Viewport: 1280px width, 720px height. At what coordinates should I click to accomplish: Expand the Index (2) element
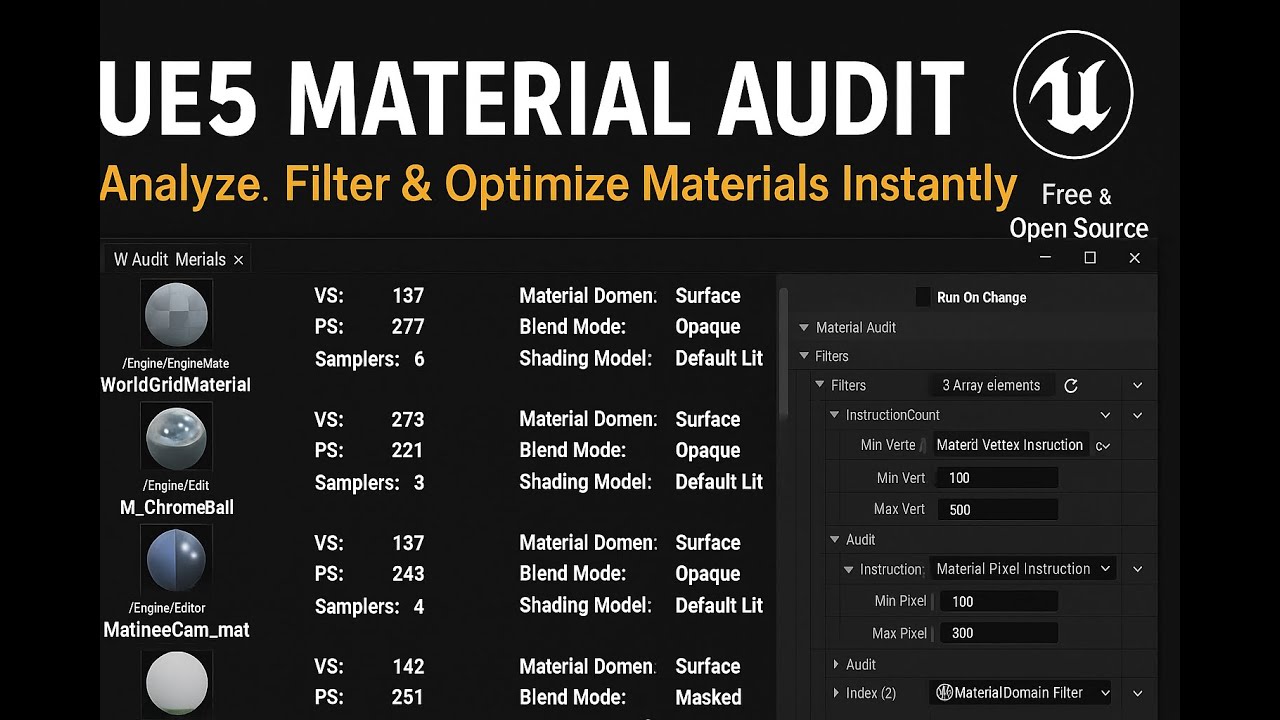836,693
